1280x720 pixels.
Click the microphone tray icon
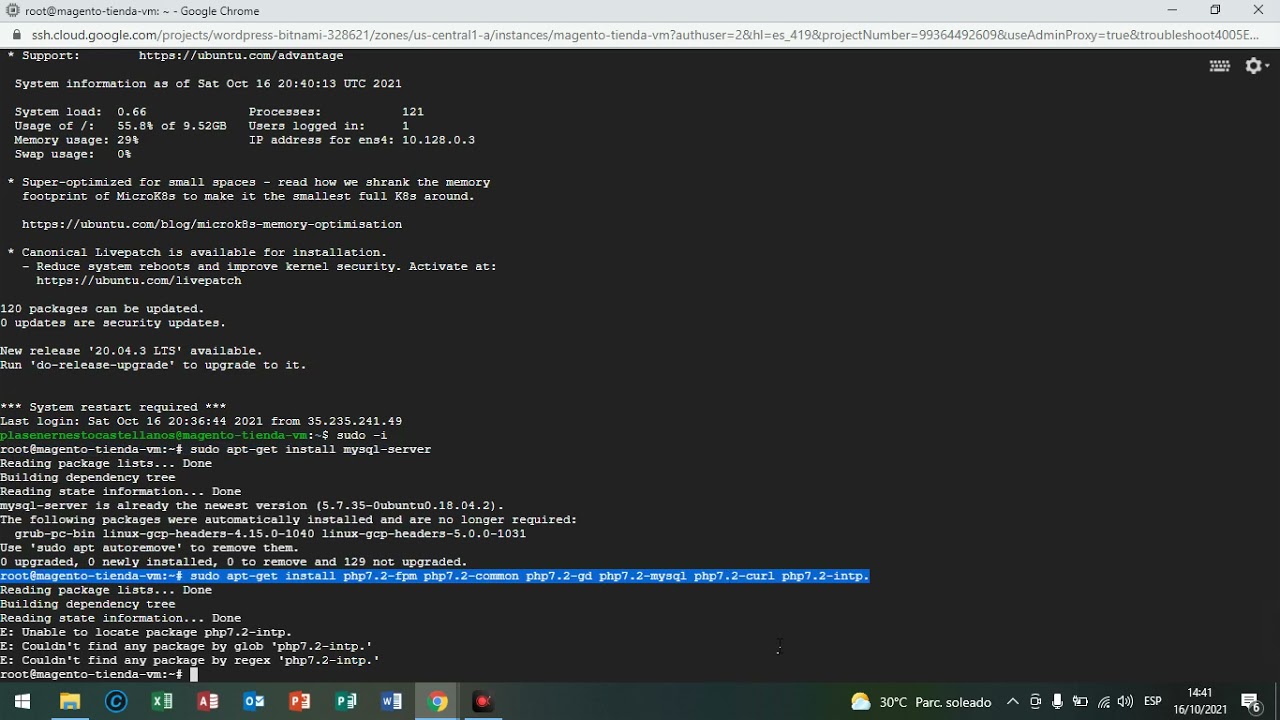1057,702
